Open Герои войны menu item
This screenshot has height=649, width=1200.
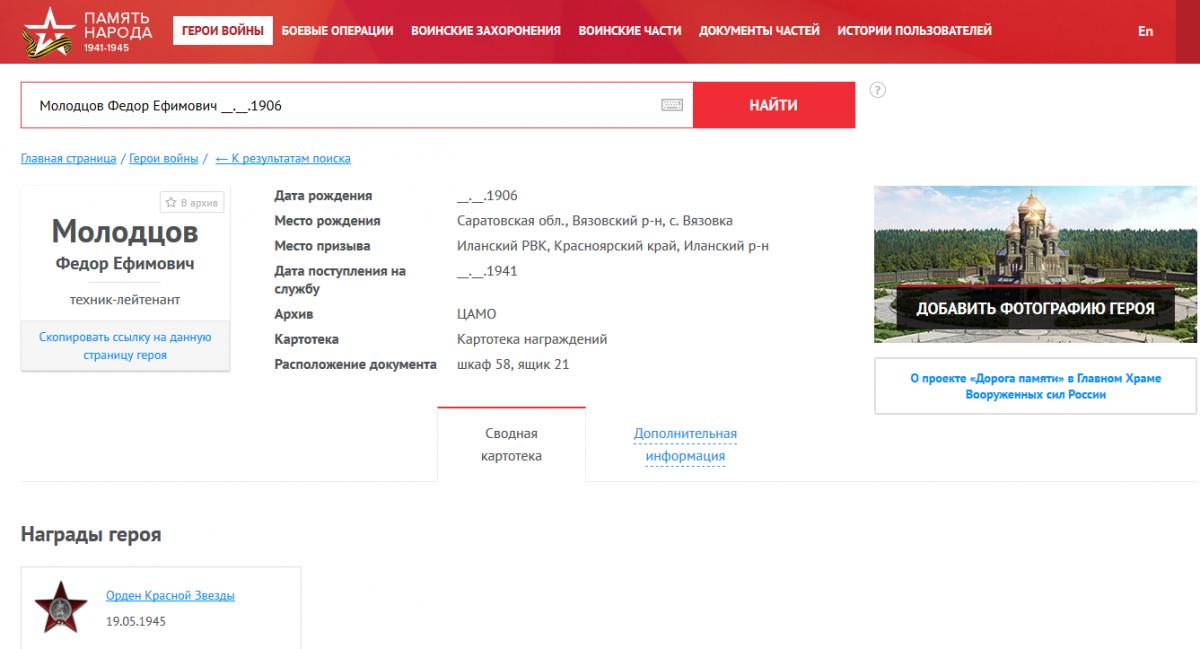(x=223, y=31)
